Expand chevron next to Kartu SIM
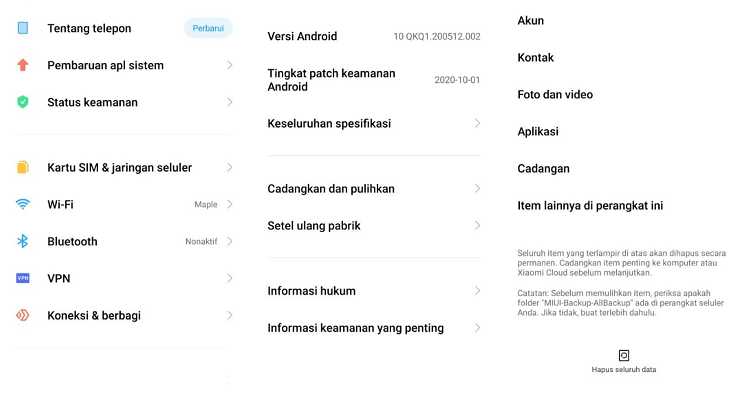Image resolution: width=750 pixels, height=395 pixels. [x=230, y=167]
